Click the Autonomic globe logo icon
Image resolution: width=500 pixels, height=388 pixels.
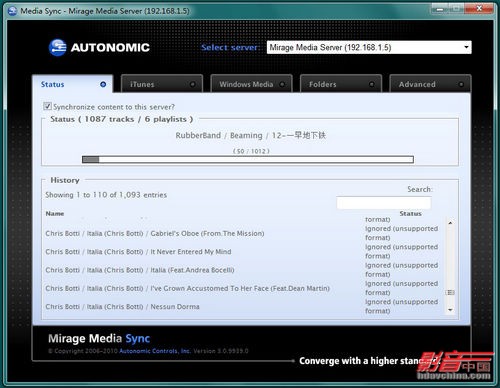57,47
